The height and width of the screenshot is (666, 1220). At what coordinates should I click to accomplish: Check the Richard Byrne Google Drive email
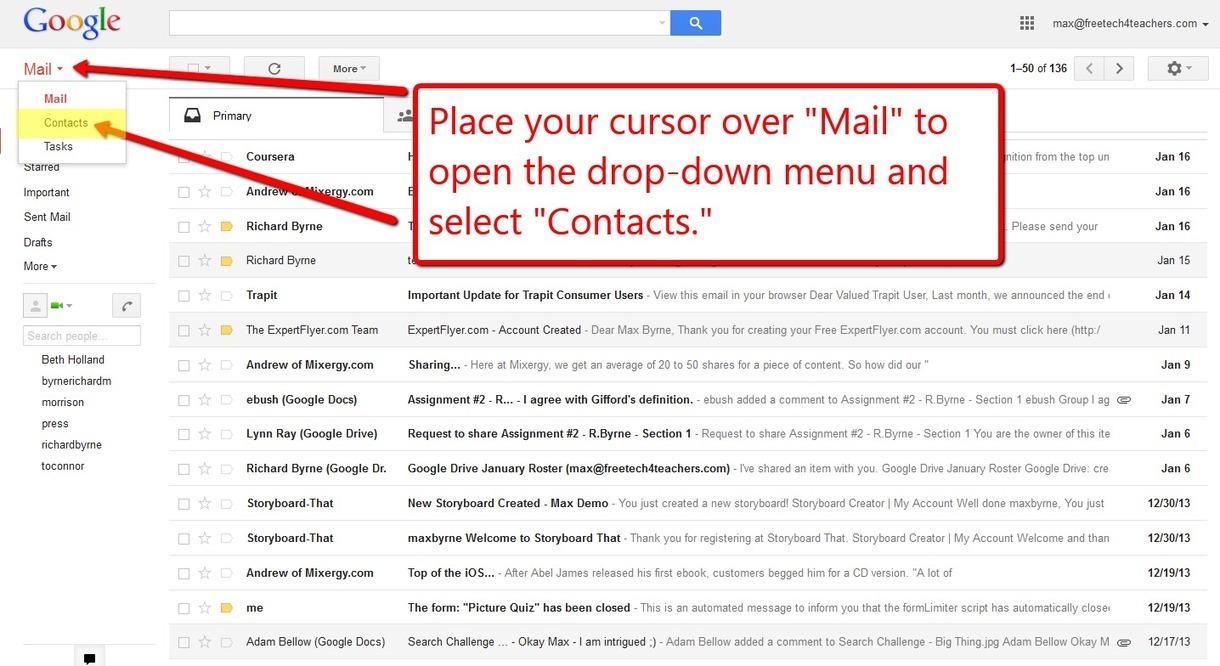point(184,469)
